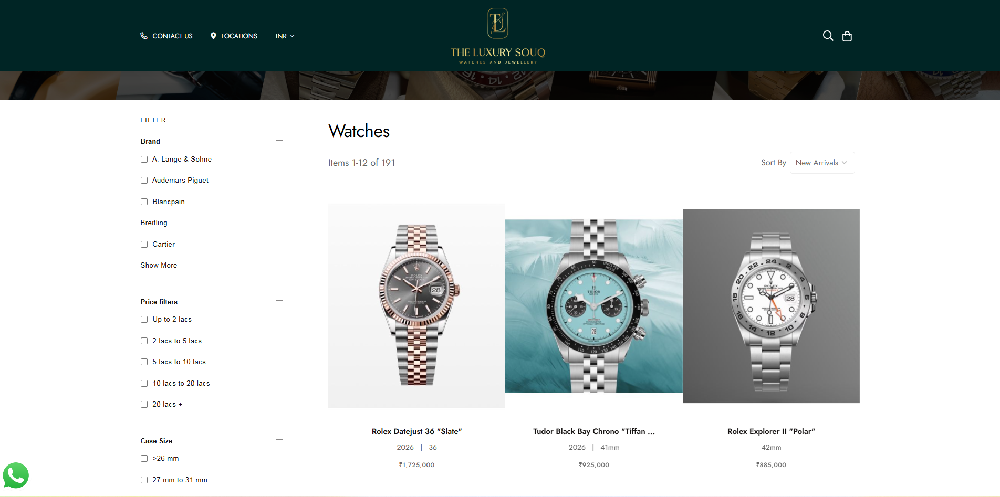This screenshot has width=1000, height=497.
Task: Check the Audemars Piguet brand filter
Action: click(144, 180)
